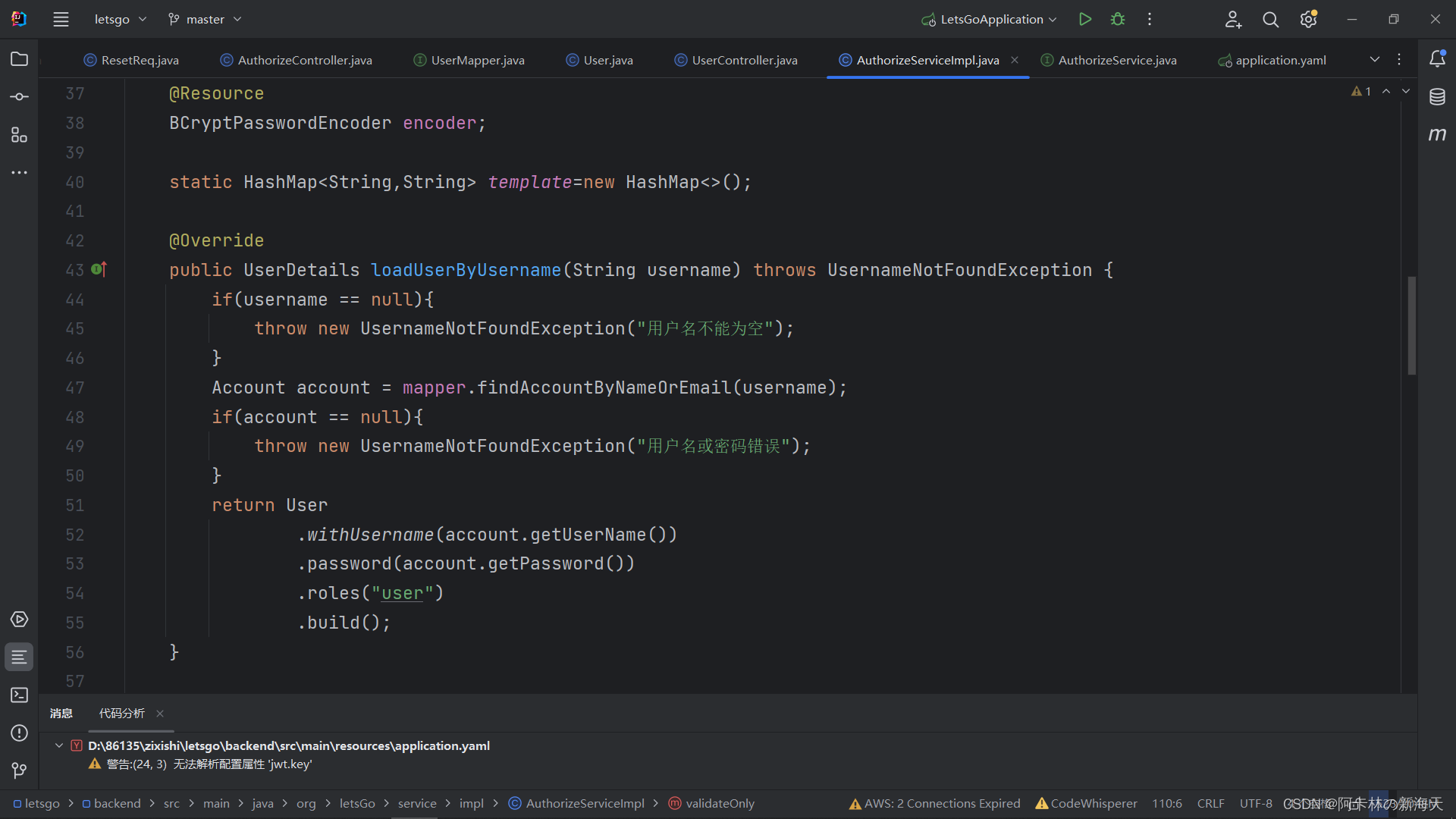The width and height of the screenshot is (1456, 819).
Task: Open the Database tool window
Action: 1437,97
